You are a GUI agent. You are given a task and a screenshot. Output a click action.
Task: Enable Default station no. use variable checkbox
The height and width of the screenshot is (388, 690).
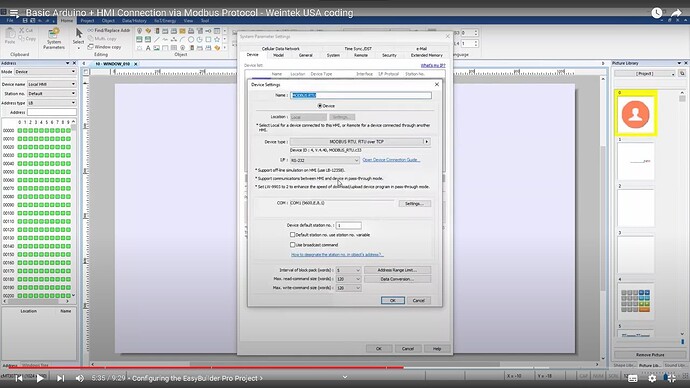click(292, 235)
